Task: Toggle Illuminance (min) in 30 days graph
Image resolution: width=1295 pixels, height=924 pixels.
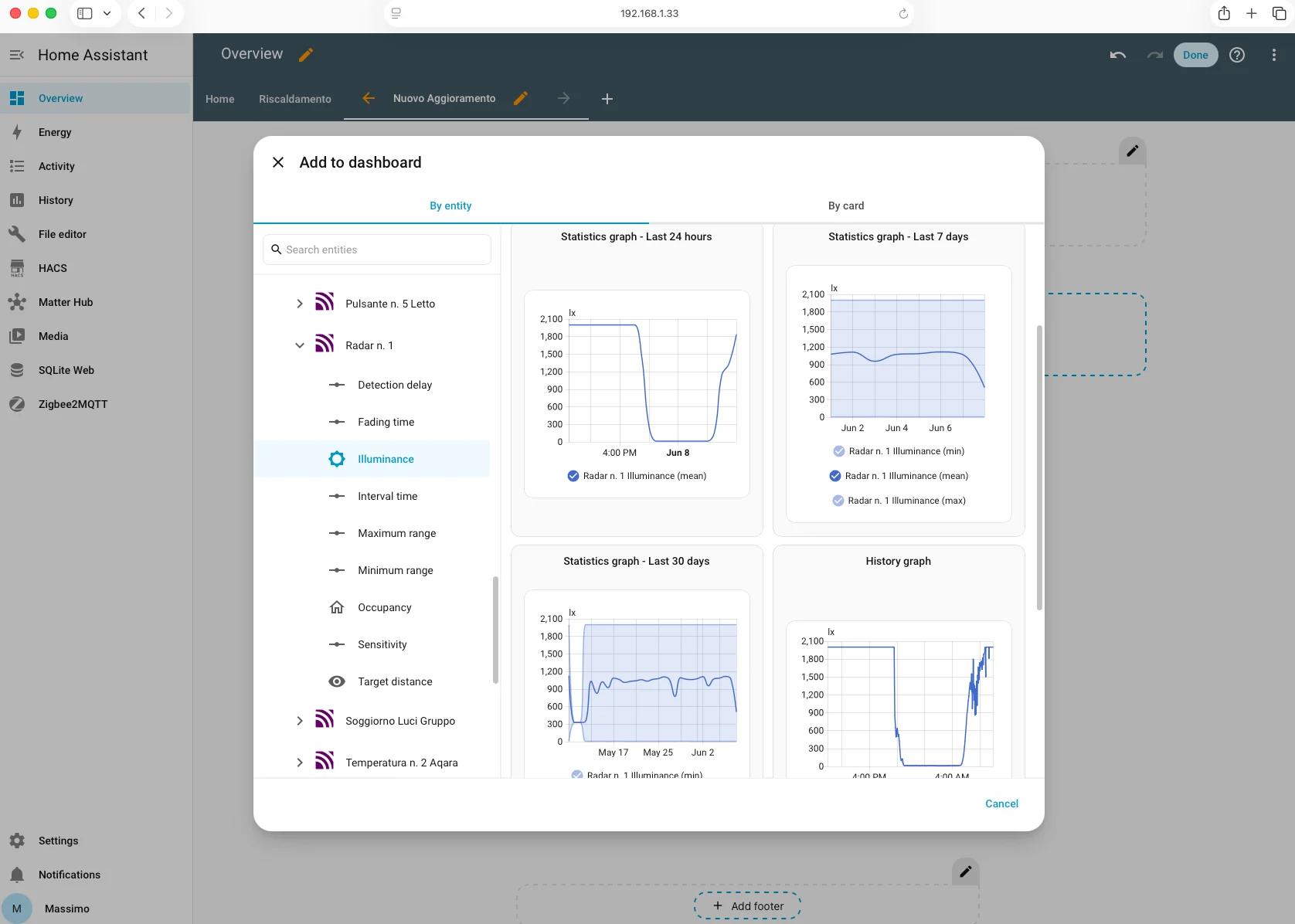Action: pos(577,774)
